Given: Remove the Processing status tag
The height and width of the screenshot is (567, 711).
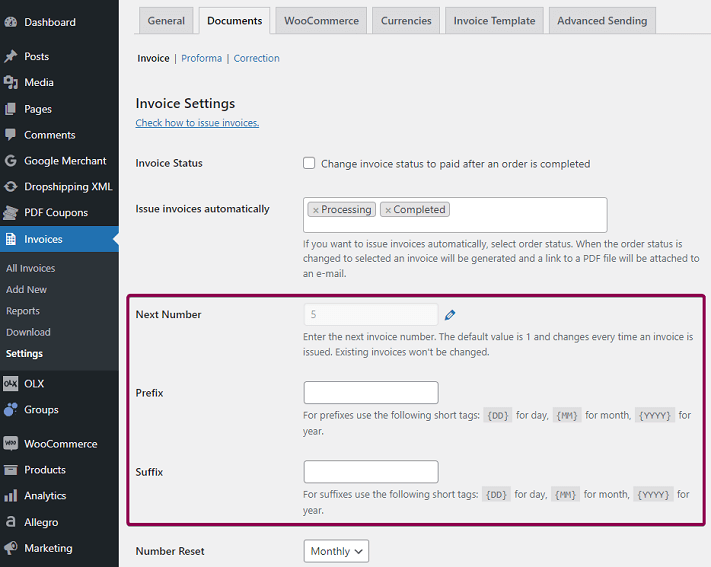Looking at the screenshot, I should [315, 210].
